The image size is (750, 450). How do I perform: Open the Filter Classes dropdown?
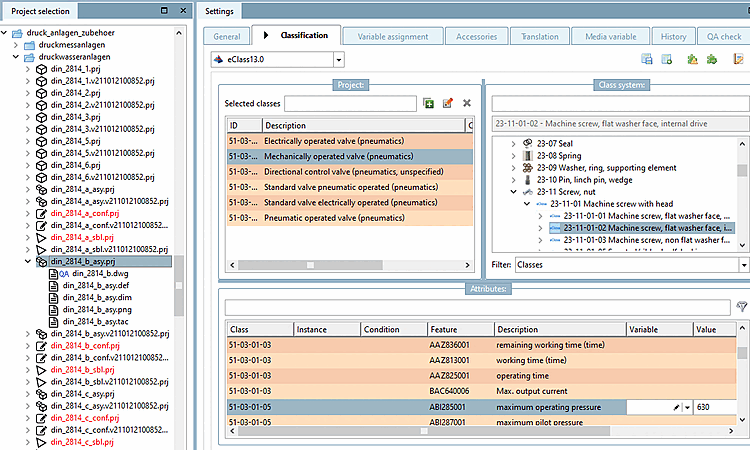pos(743,265)
